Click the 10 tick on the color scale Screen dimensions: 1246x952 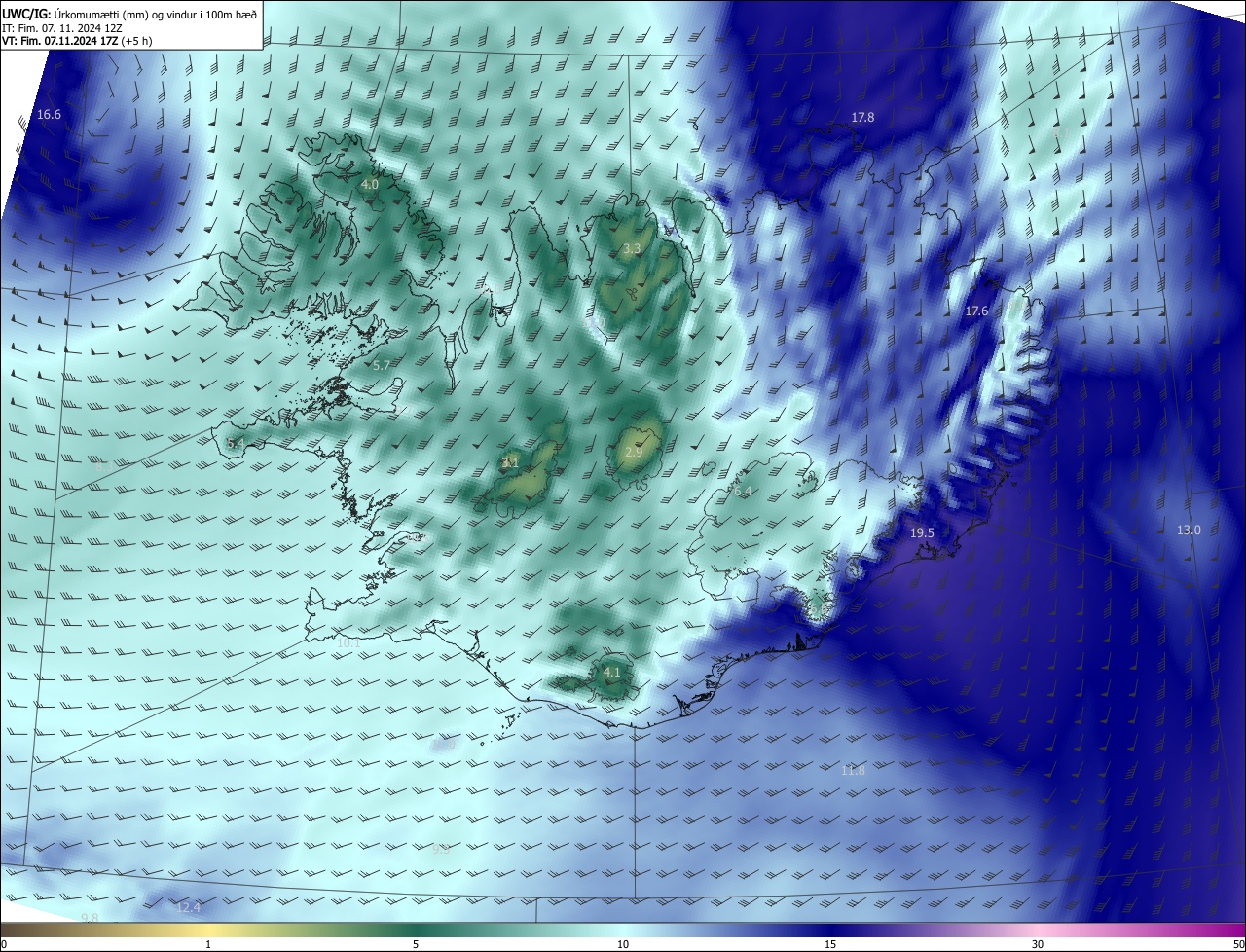[x=623, y=944]
